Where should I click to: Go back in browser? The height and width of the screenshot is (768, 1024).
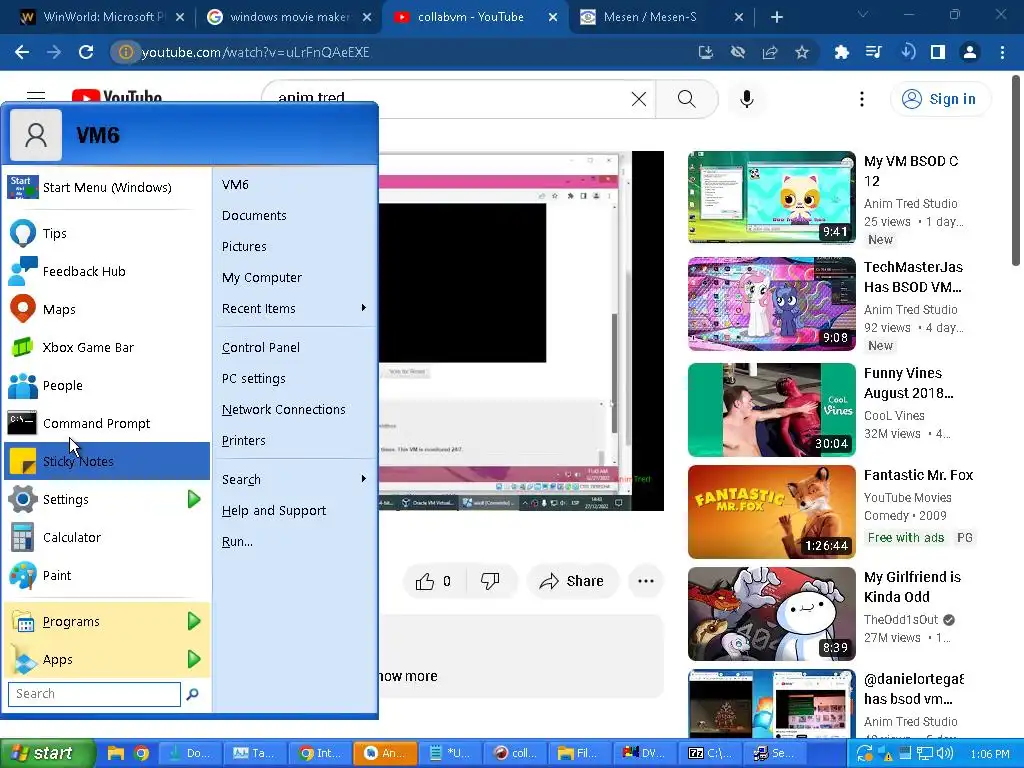(22, 52)
